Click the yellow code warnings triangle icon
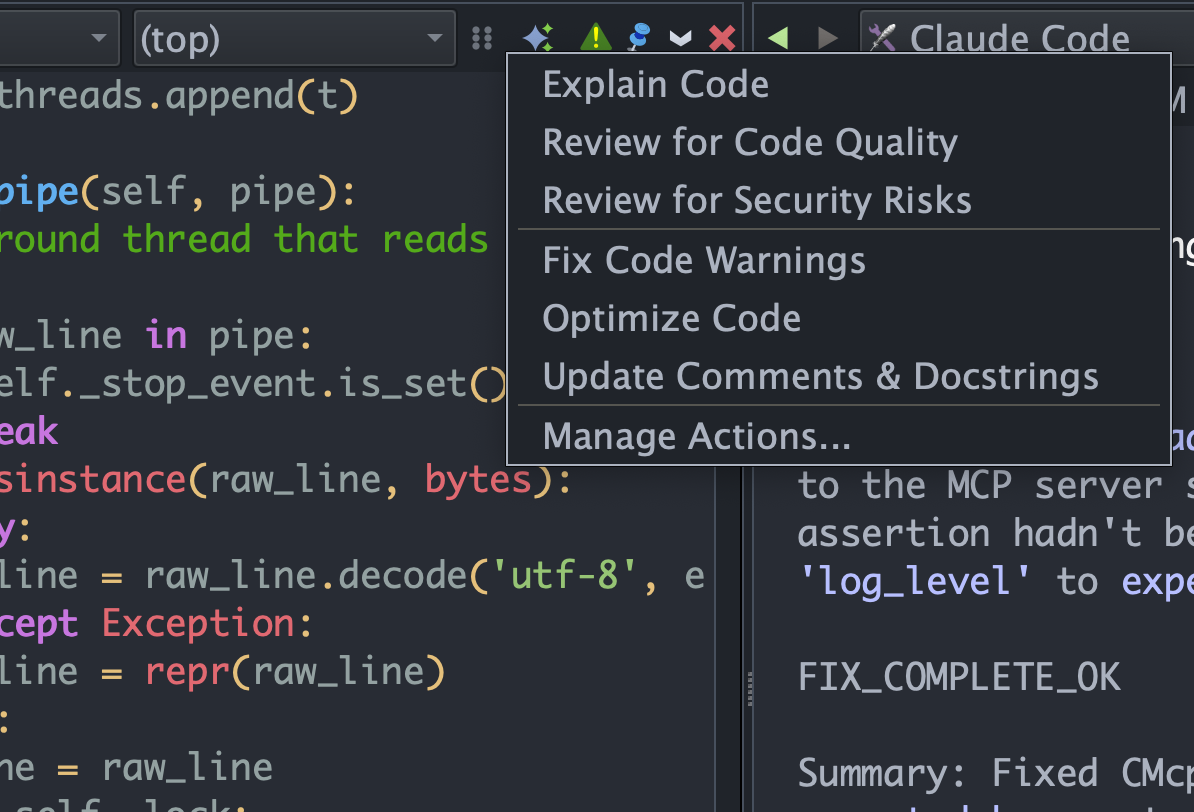 [x=595, y=37]
